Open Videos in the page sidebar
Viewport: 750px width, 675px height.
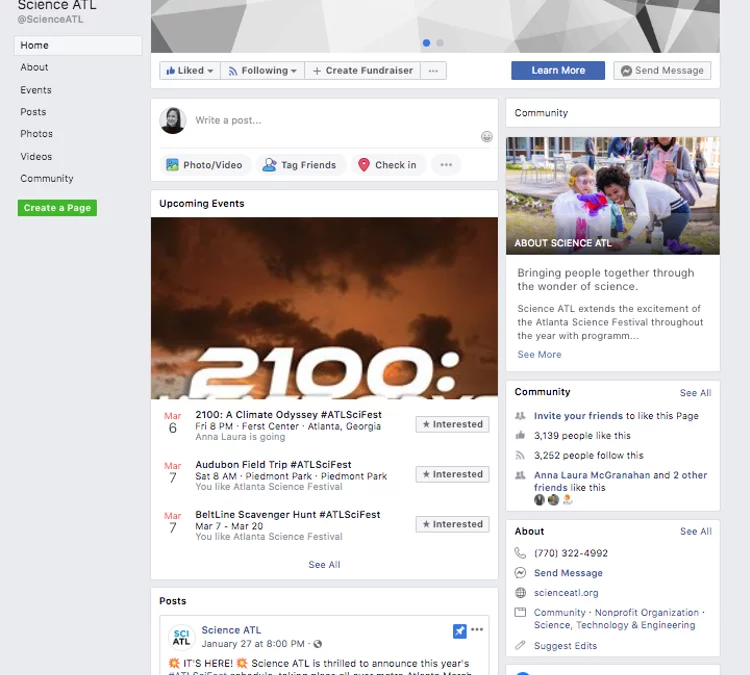tap(36, 156)
